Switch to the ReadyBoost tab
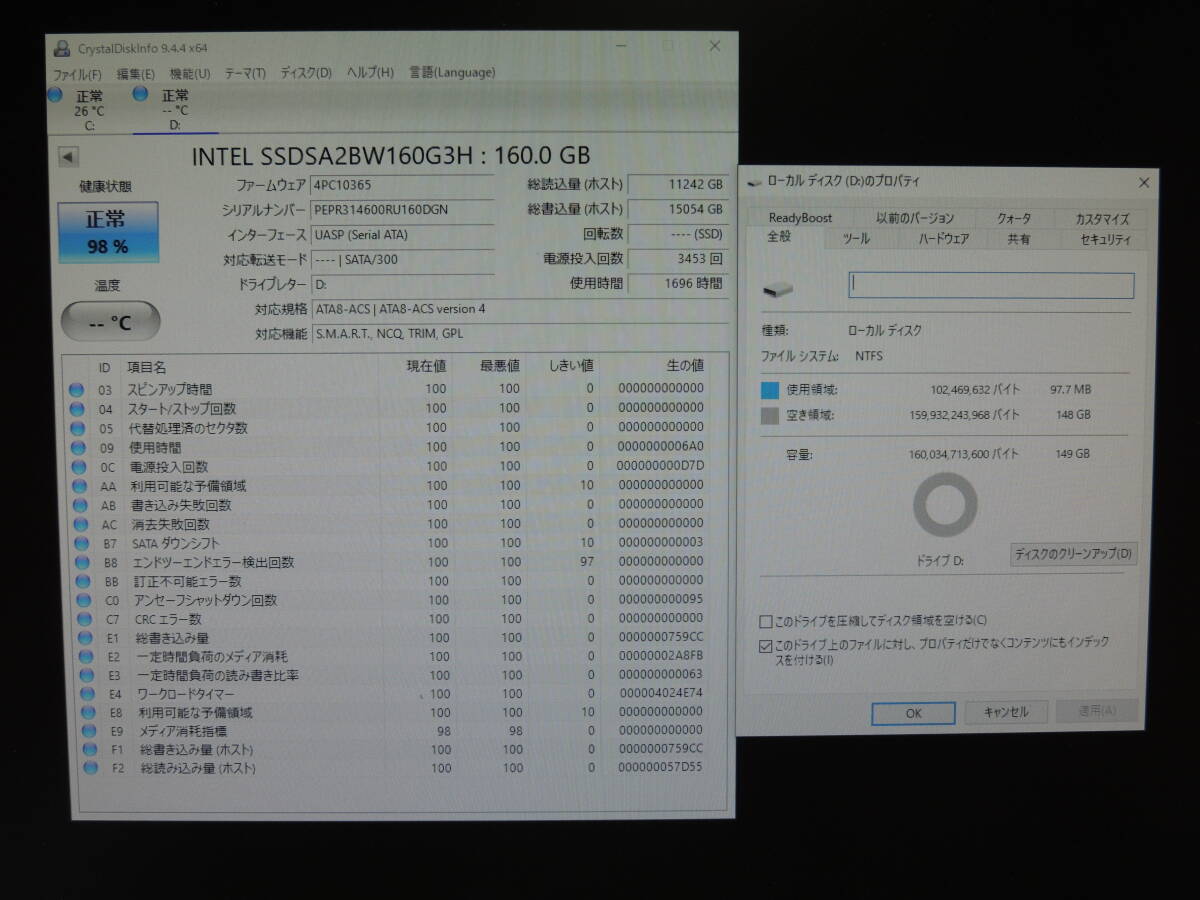1200x900 pixels. pos(800,218)
